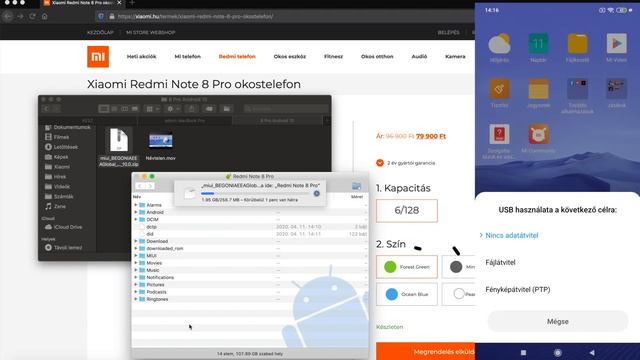Click the browser reload icon

click(x=32, y=16)
